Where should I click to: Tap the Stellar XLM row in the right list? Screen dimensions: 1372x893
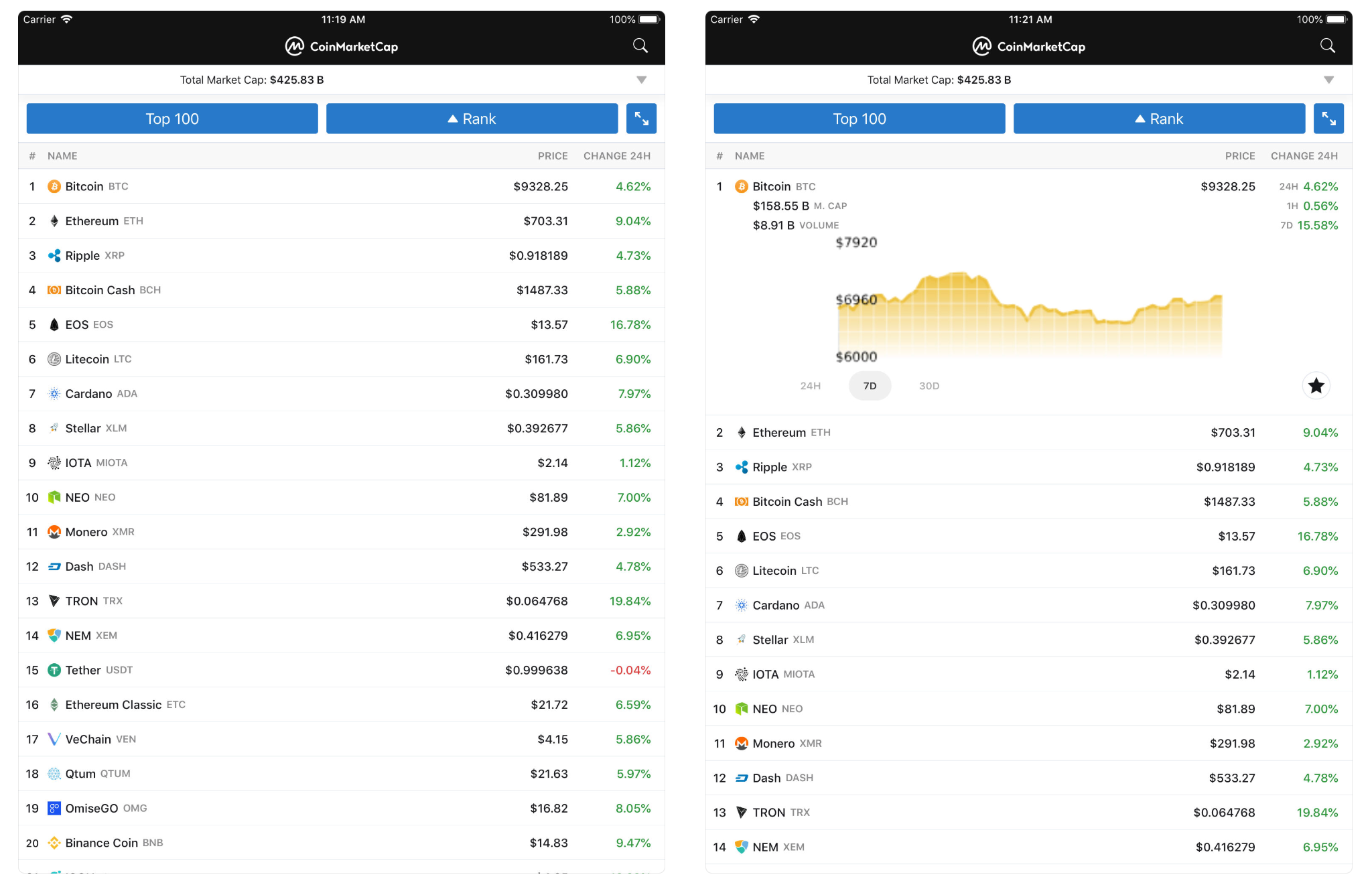tap(1029, 640)
